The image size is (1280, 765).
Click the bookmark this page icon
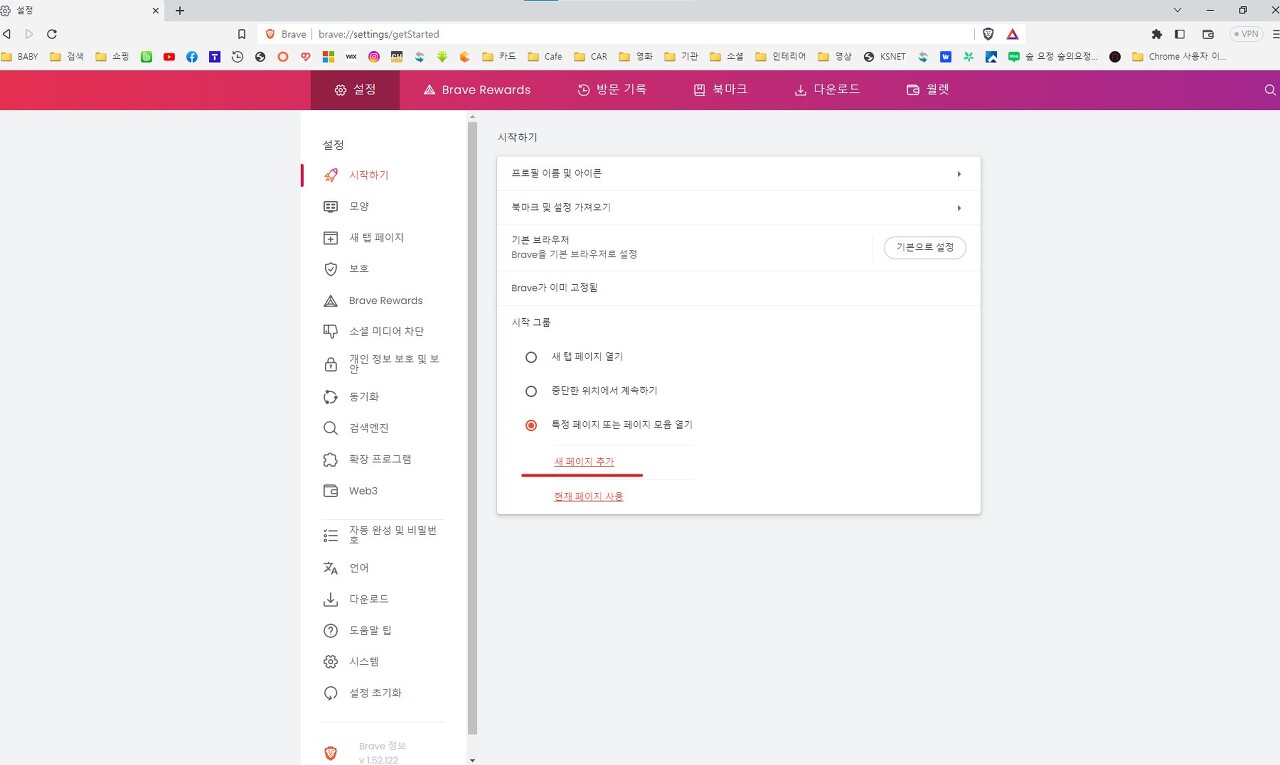coord(241,34)
